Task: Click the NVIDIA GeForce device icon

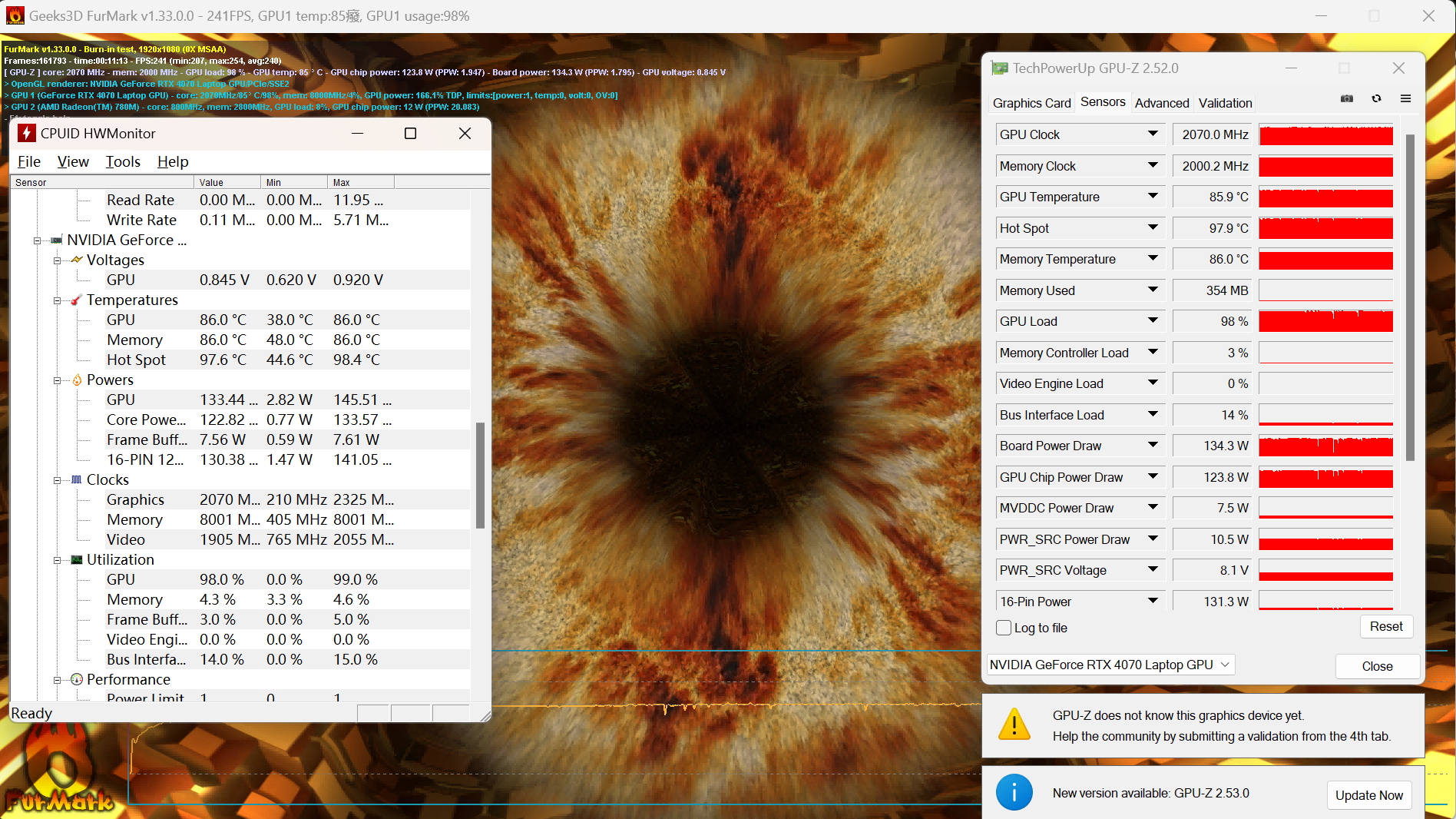Action: (x=57, y=240)
